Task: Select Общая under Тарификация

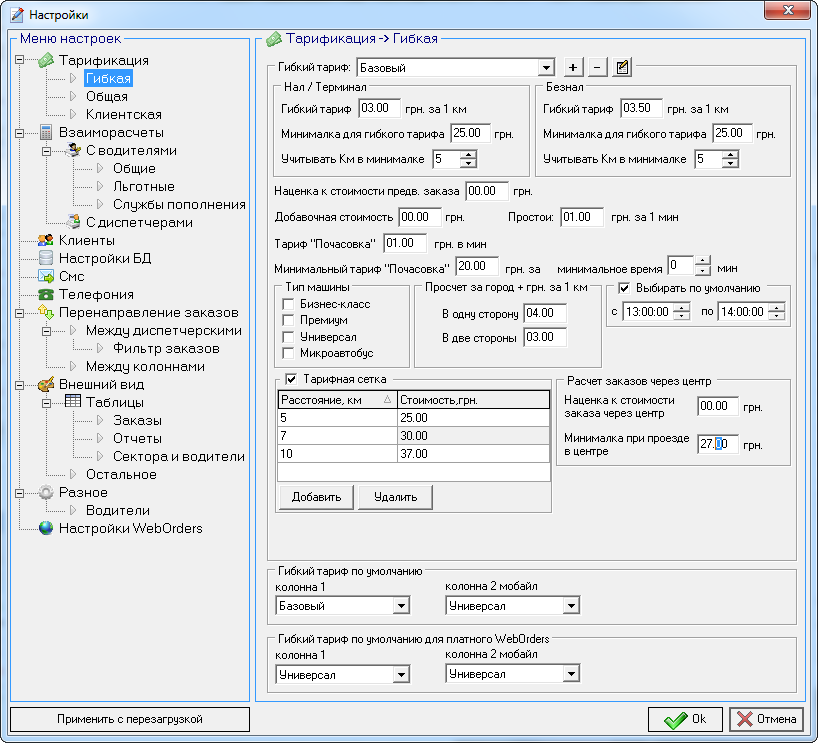Action: coord(106,96)
